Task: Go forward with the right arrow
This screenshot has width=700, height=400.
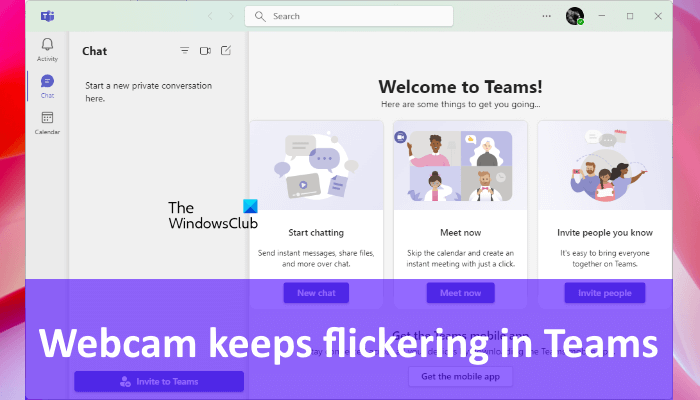Action: [x=231, y=16]
